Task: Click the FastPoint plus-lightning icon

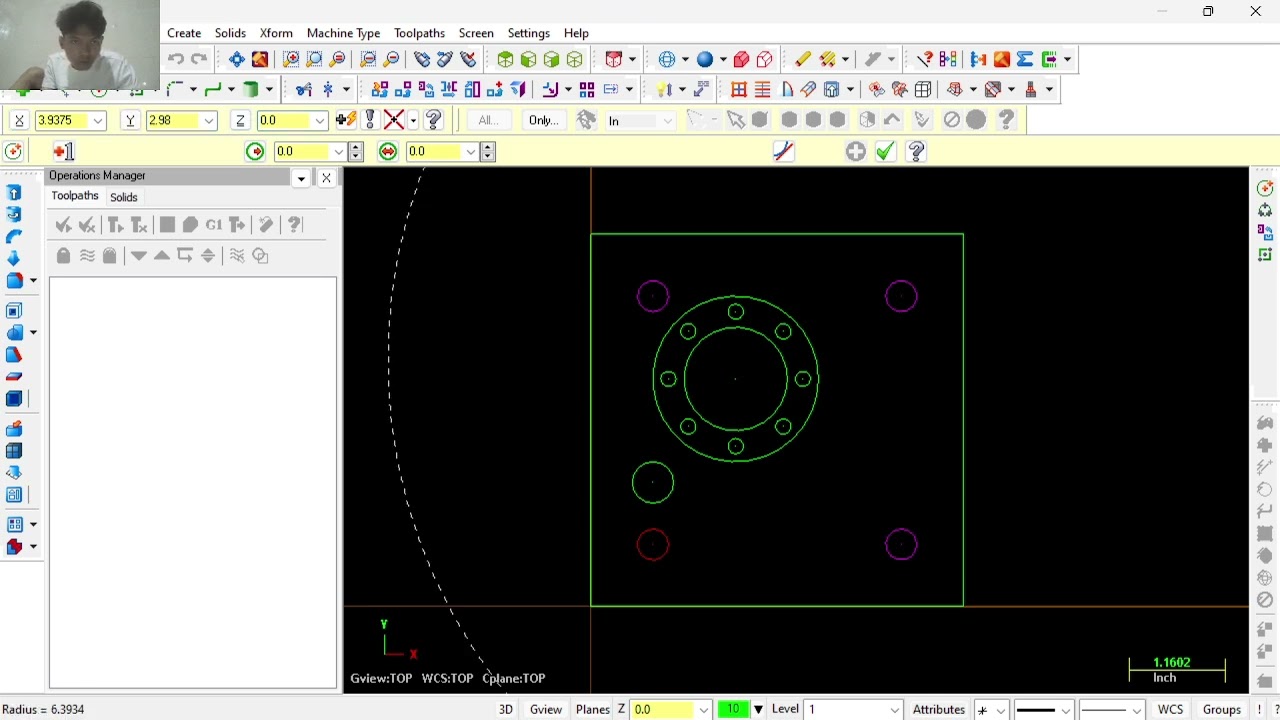Action: pos(346,120)
